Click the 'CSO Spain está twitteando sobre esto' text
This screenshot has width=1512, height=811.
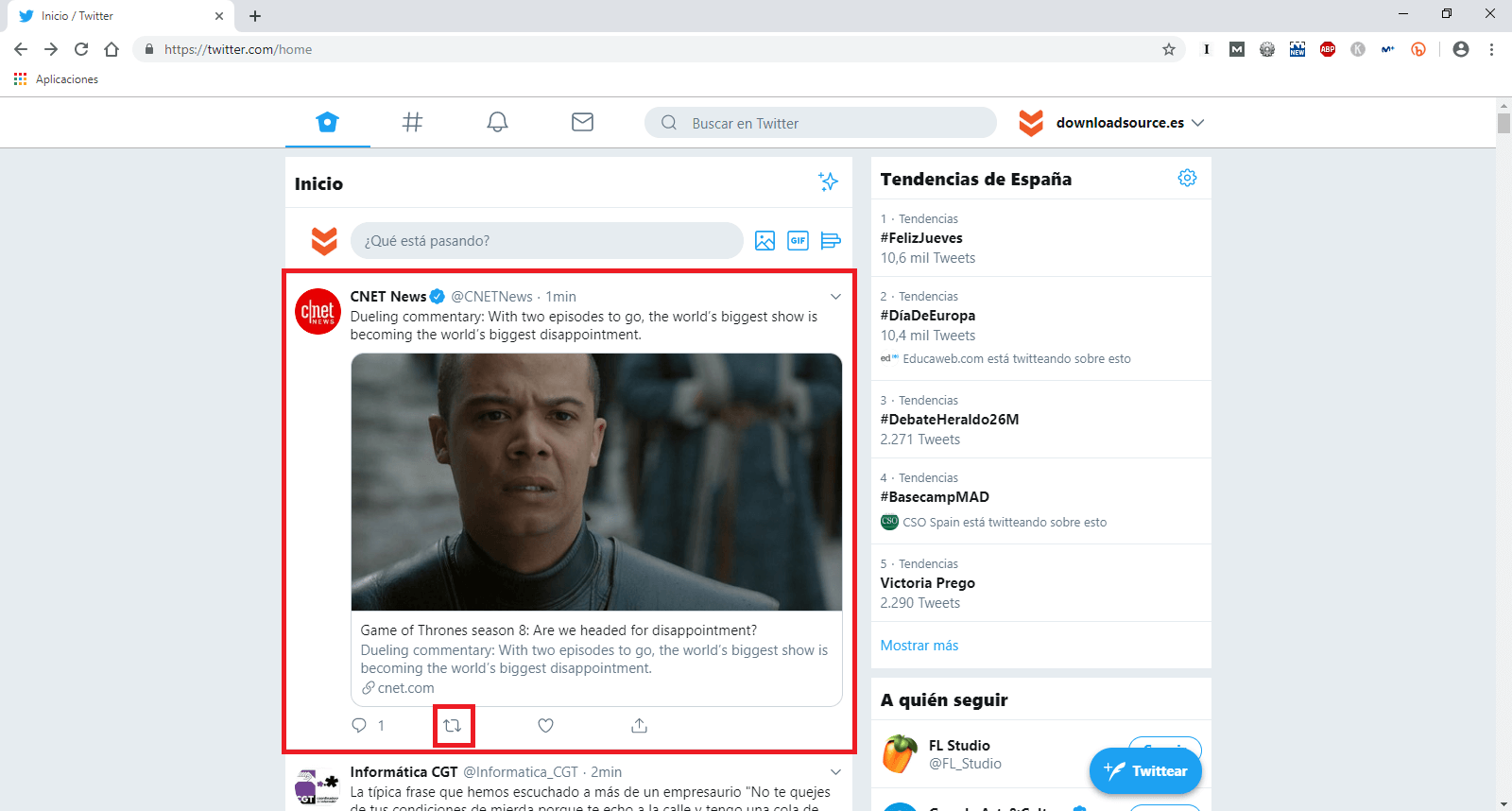1005,523
